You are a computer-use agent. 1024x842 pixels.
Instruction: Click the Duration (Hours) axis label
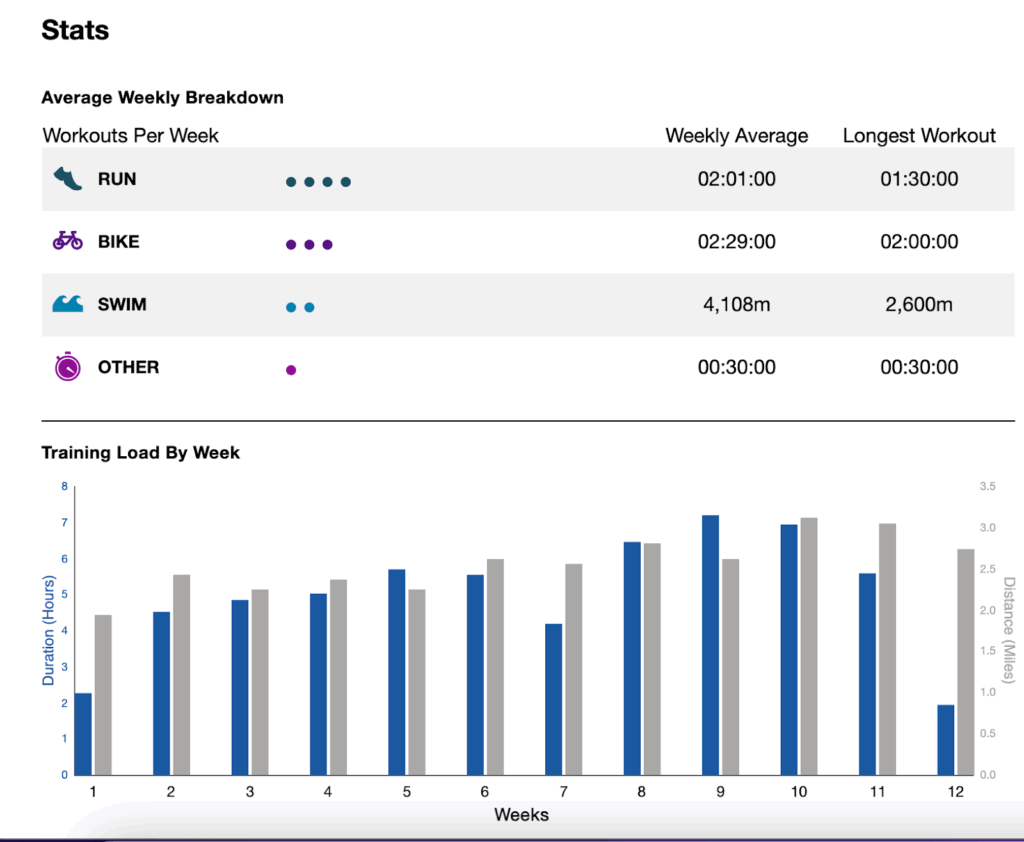[47, 630]
